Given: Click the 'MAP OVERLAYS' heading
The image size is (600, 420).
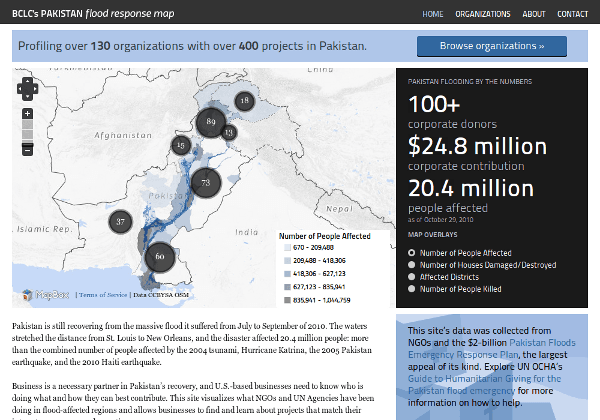Looking at the screenshot, I should tap(432, 234).
